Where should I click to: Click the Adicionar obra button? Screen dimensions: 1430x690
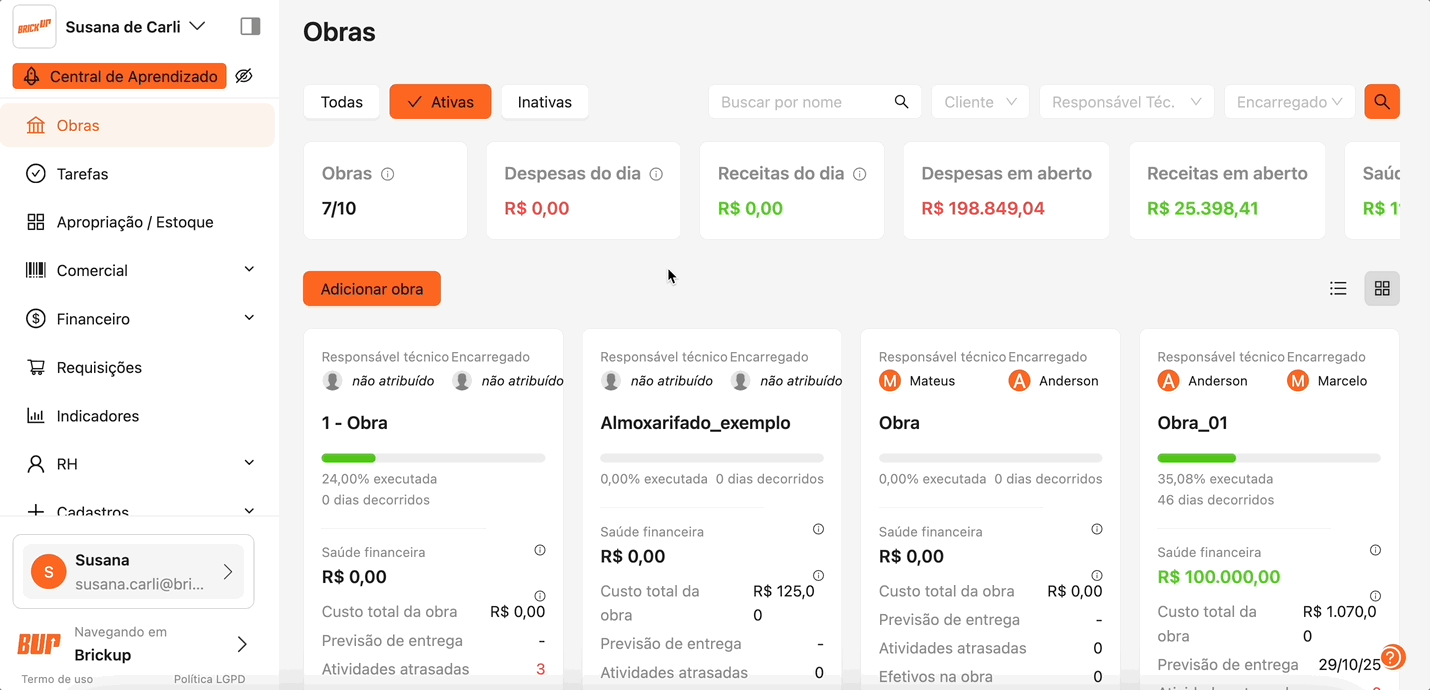point(372,289)
